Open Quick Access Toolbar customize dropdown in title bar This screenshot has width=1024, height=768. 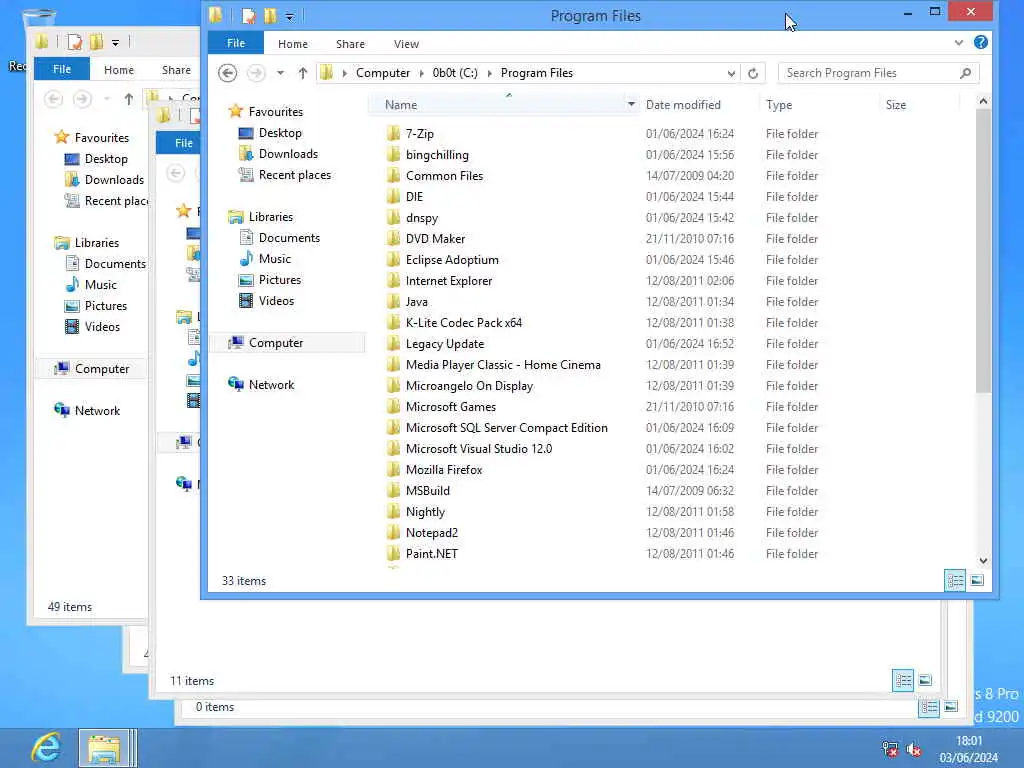click(289, 16)
